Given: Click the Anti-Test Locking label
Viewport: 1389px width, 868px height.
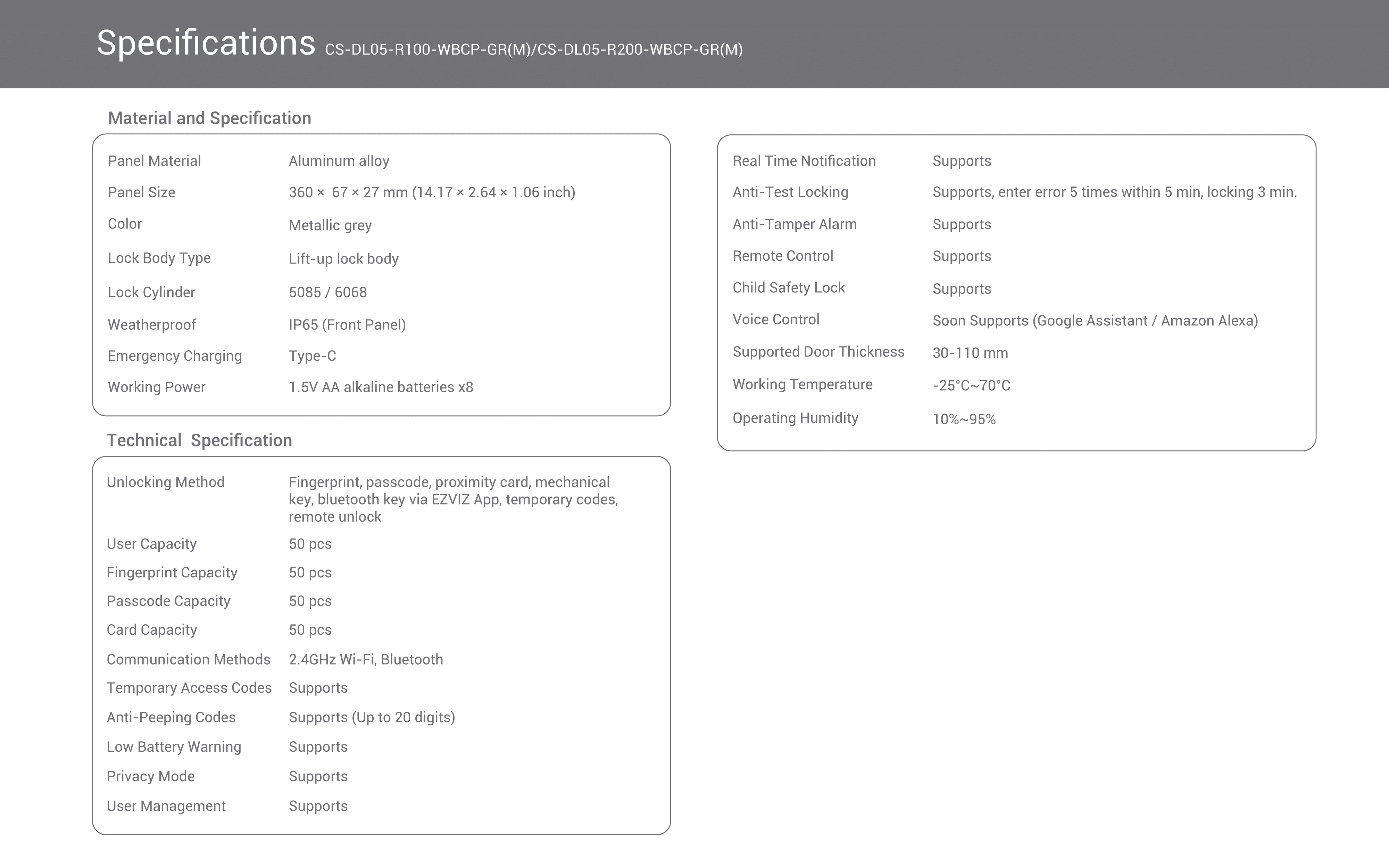Looking at the screenshot, I should (790, 192).
